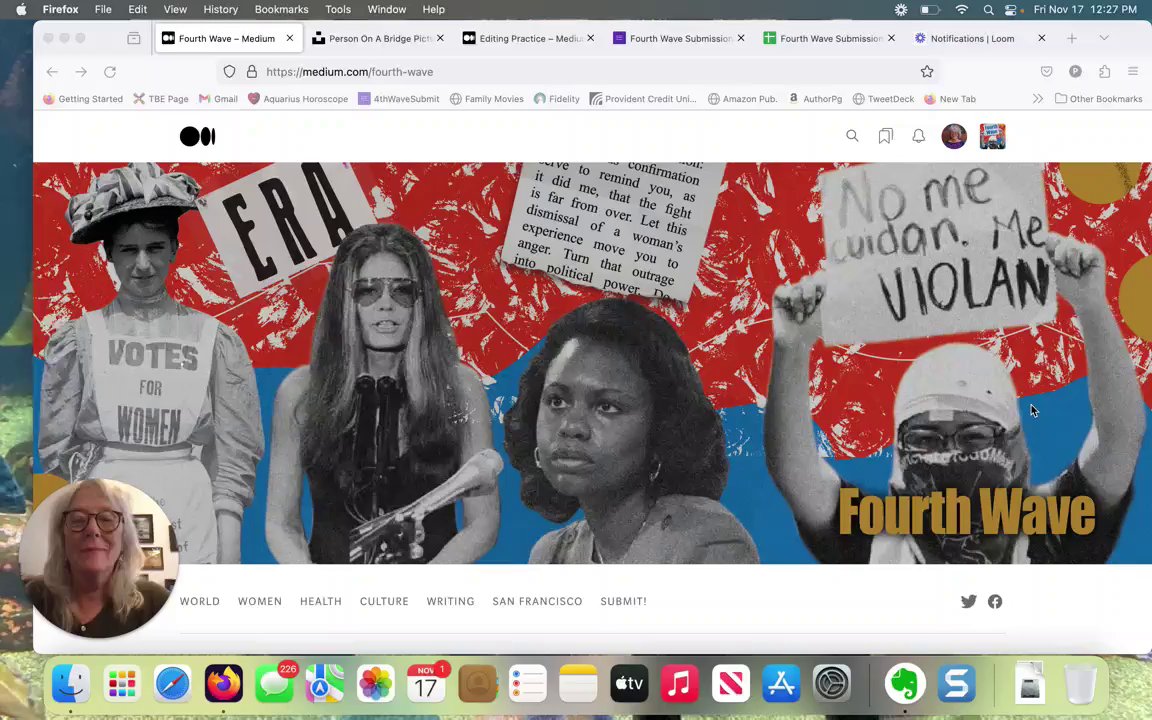Launch Evernote from the dock
The image size is (1152, 720).
point(904,683)
